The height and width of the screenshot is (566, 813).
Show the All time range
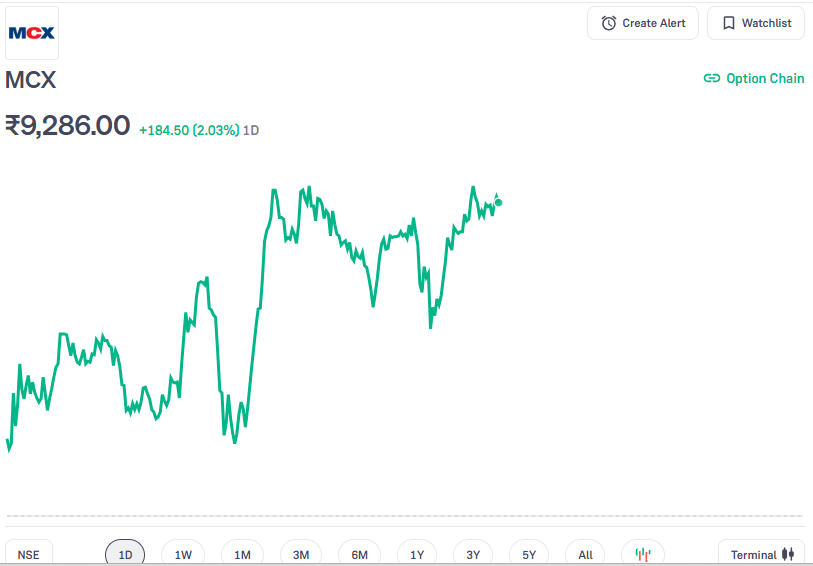click(585, 554)
